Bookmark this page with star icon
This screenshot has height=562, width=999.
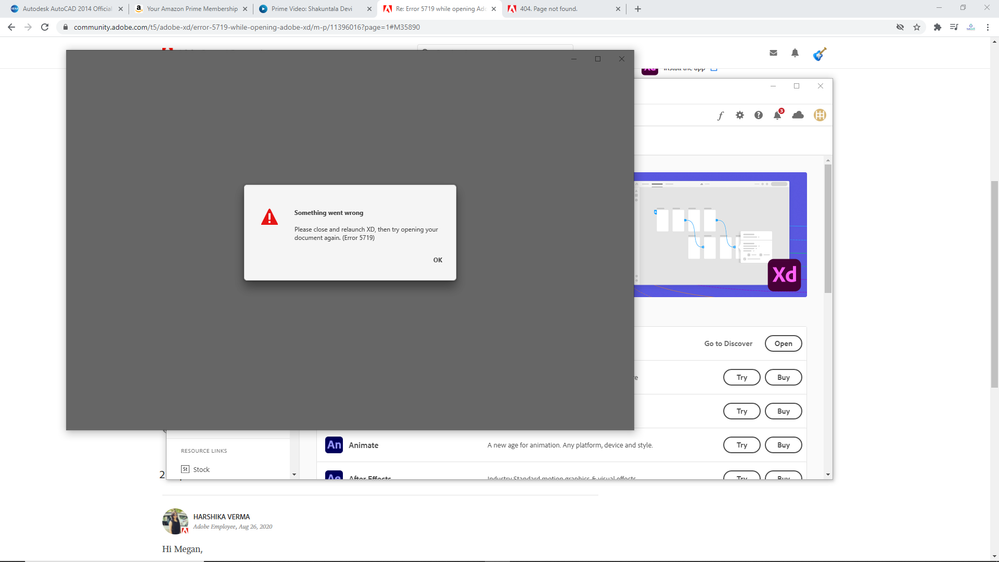point(917,27)
